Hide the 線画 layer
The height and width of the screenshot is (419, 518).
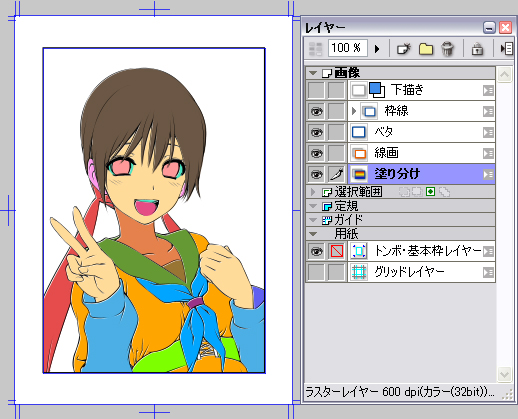point(316,153)
